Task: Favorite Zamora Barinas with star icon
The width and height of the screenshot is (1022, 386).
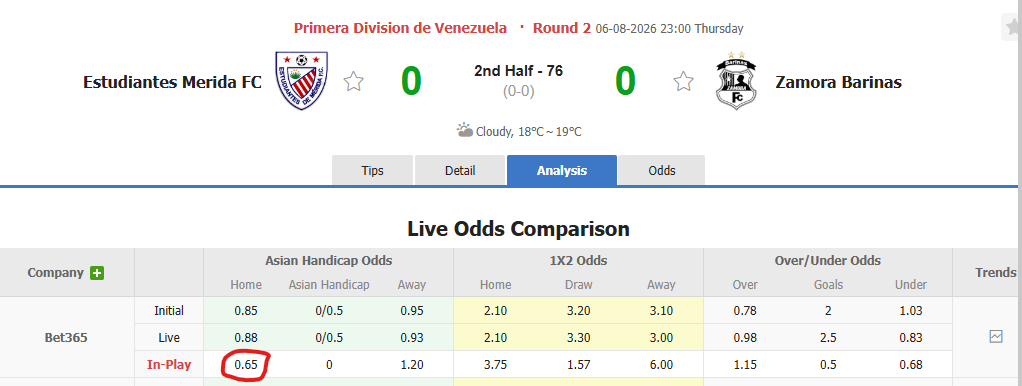Action: pyautogui.click(x=683, y=82)
